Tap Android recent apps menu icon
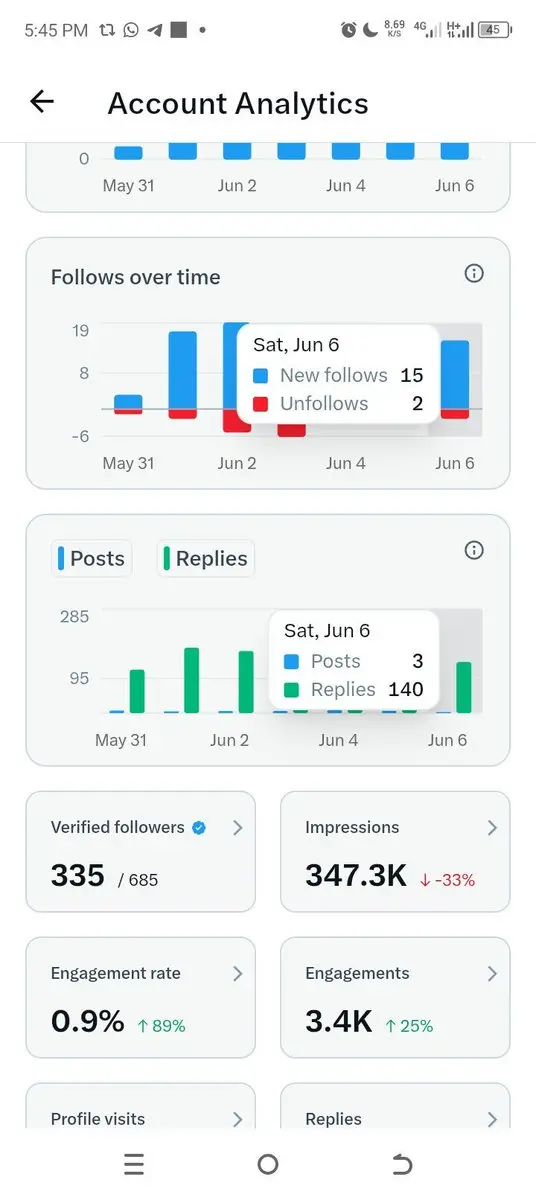Viewport: 536px width, 1200px height. [x=134, y=1164]
